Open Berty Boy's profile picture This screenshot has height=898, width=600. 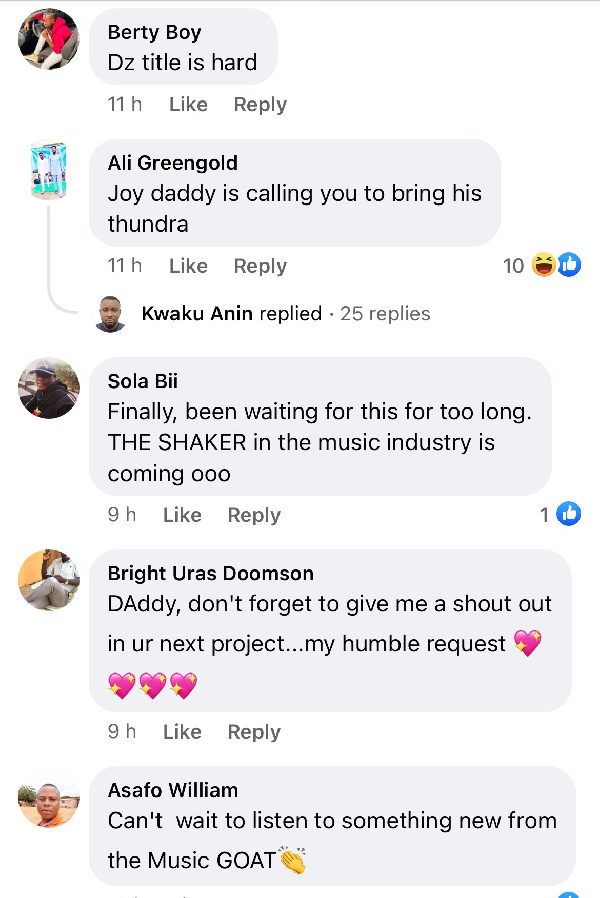tap(49, 39)
